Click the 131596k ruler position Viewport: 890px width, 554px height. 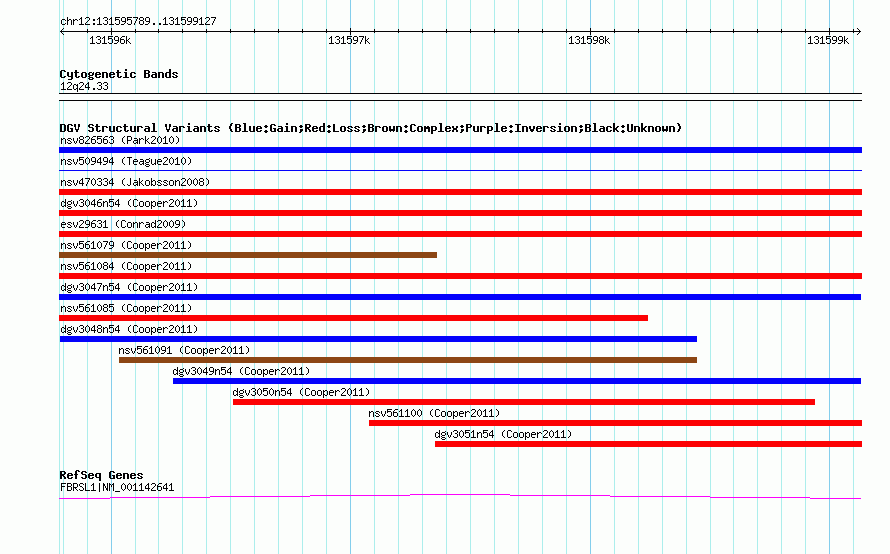pyautogui.click(x=110, y=40)
